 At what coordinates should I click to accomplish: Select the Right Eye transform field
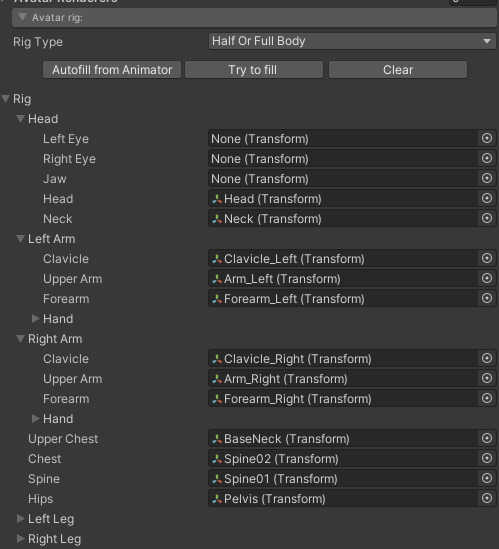[343, 159]
